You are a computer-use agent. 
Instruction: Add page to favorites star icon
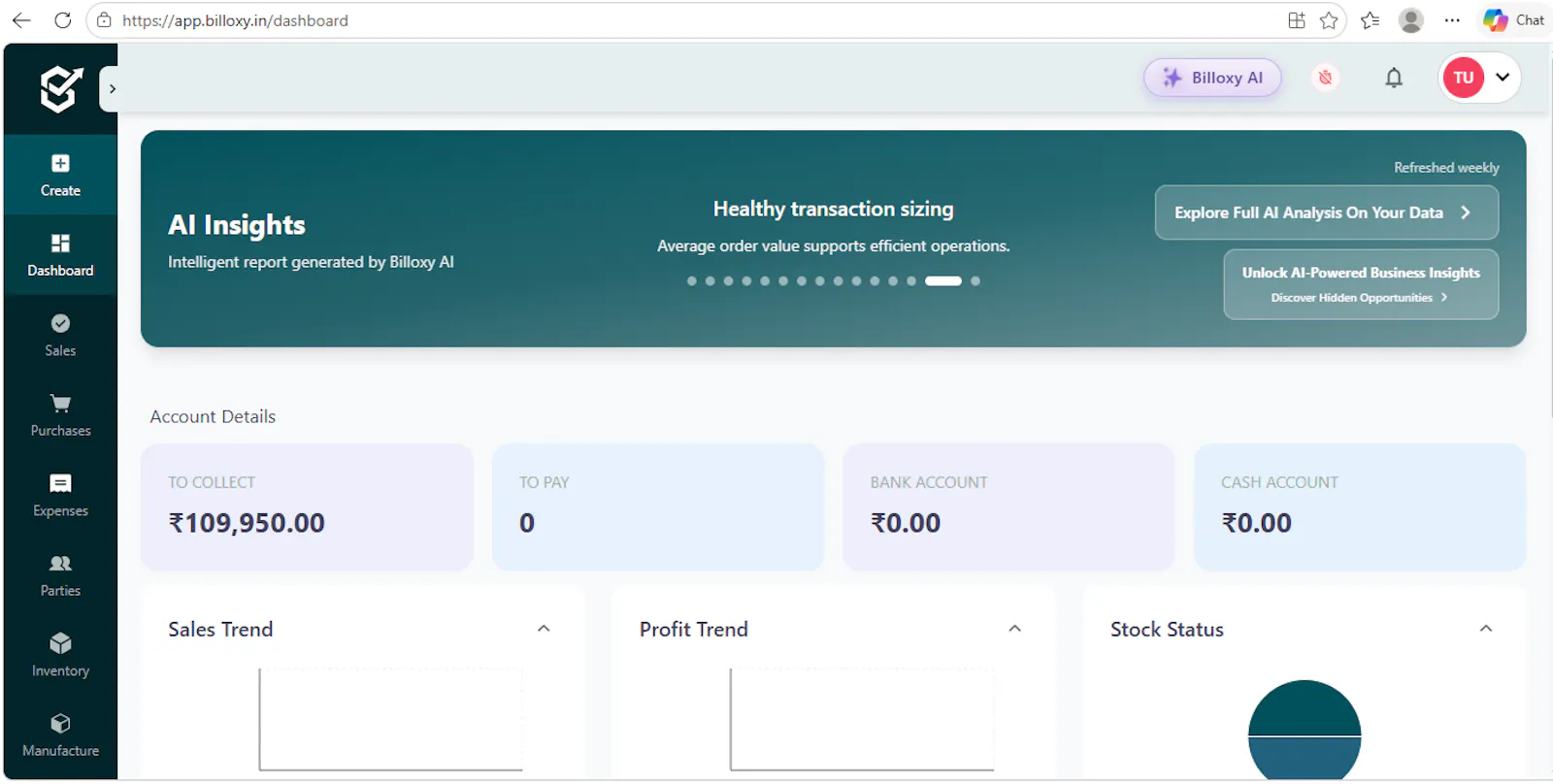coord(1329,20)
